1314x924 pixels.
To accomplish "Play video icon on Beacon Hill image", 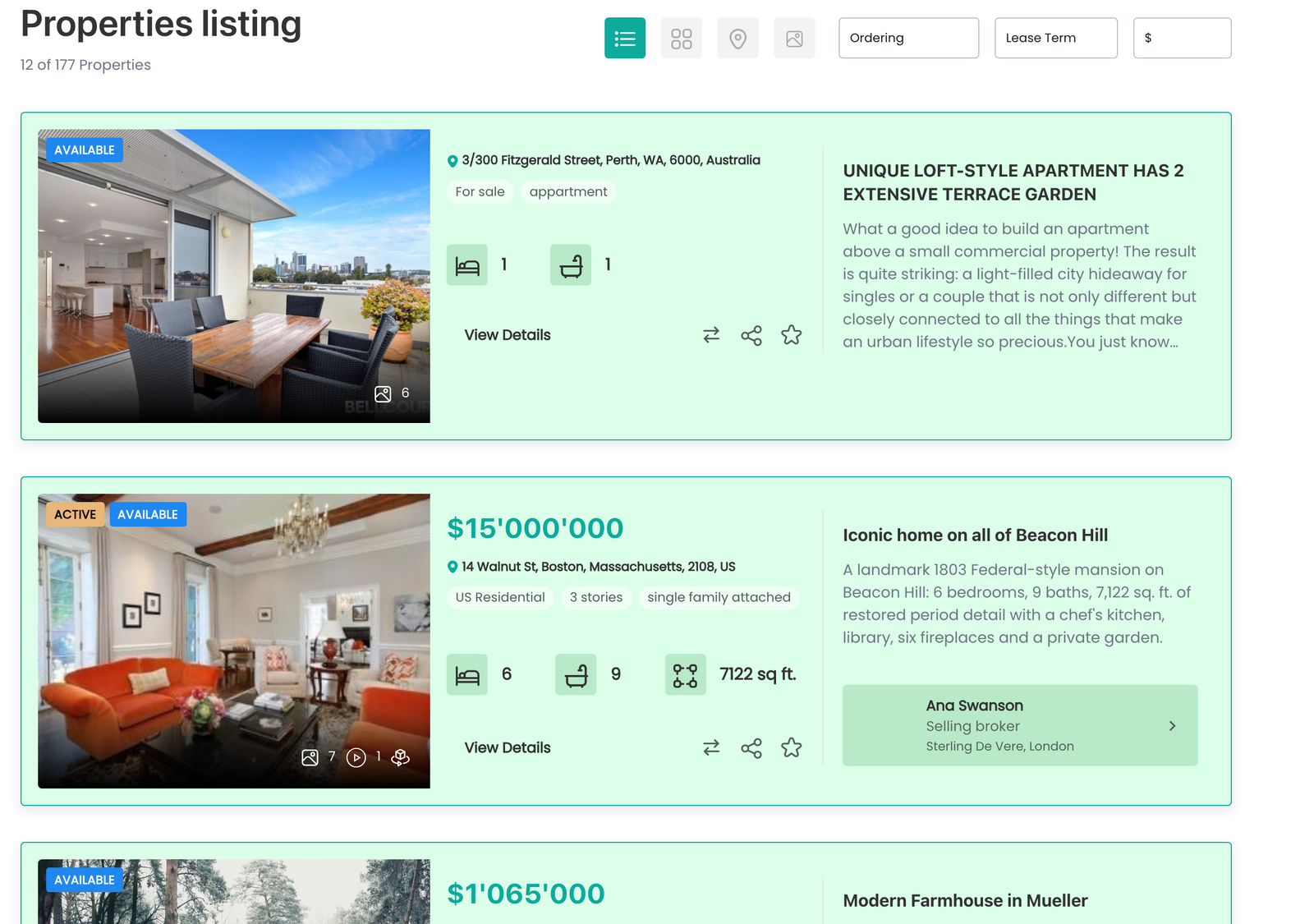I will [x=356, y=757].
